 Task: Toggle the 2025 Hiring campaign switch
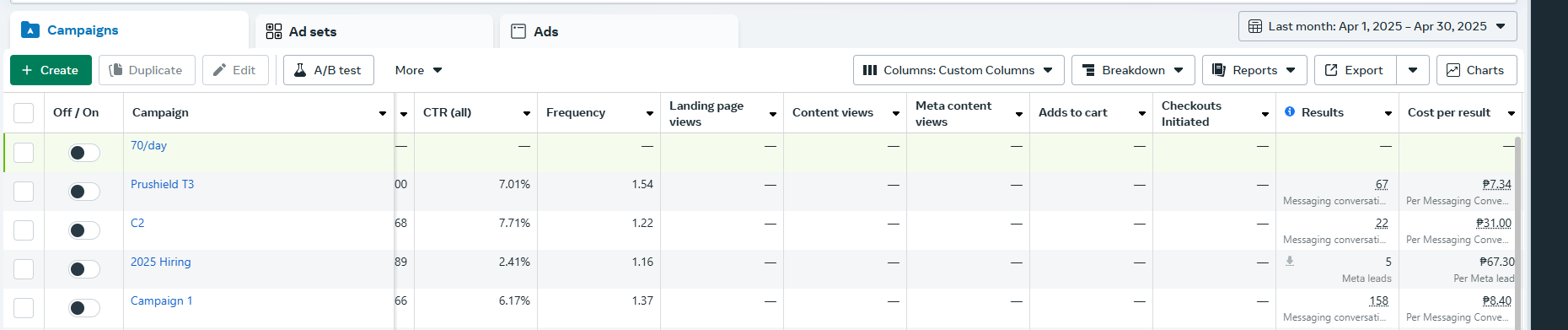click(84, 269)
